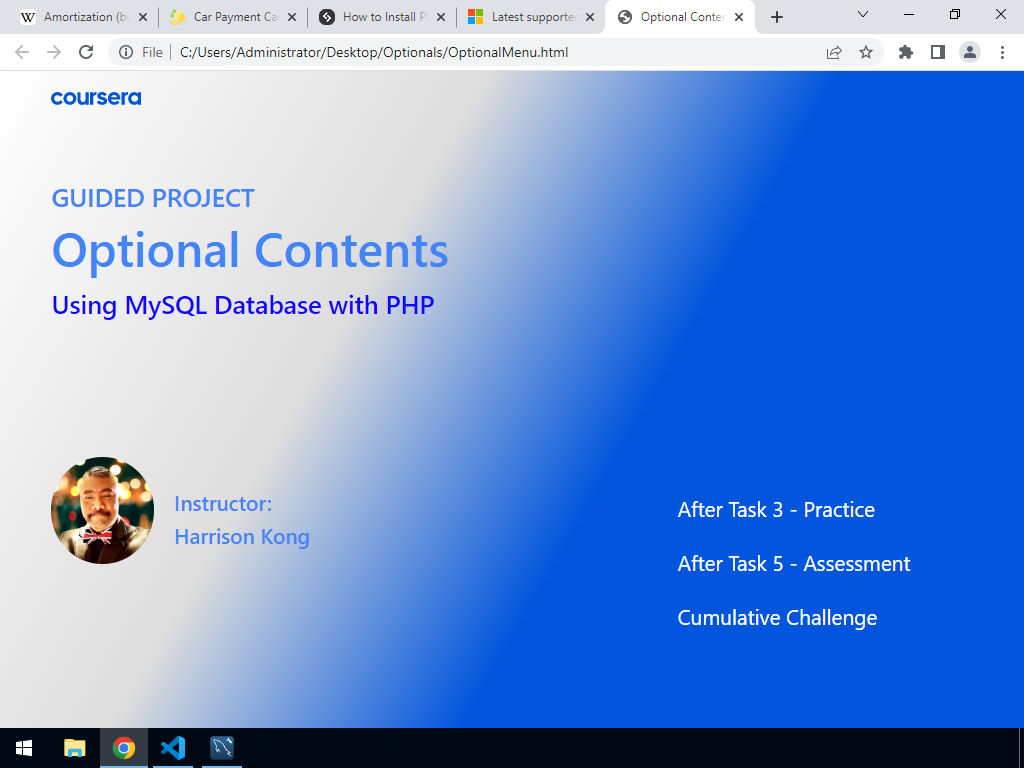Open After Task 5 - Assessment link
Screen dimensions: 1024x768
click(x=793, y=564)
